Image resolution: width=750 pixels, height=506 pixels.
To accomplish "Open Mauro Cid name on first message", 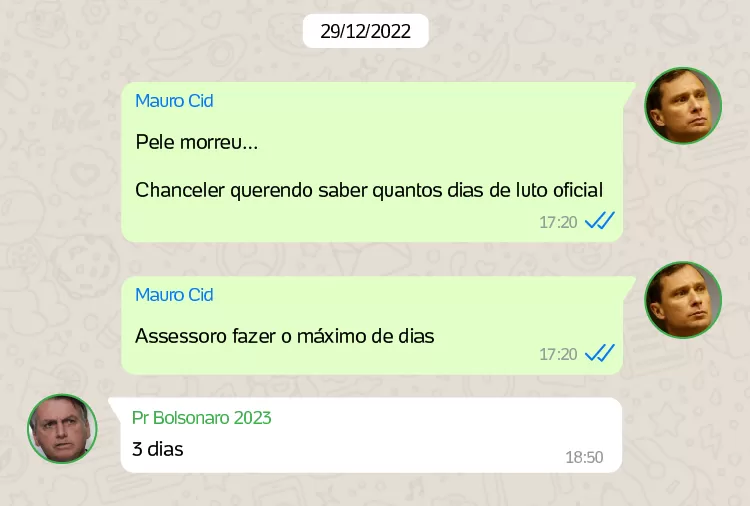I will (174, 101).
